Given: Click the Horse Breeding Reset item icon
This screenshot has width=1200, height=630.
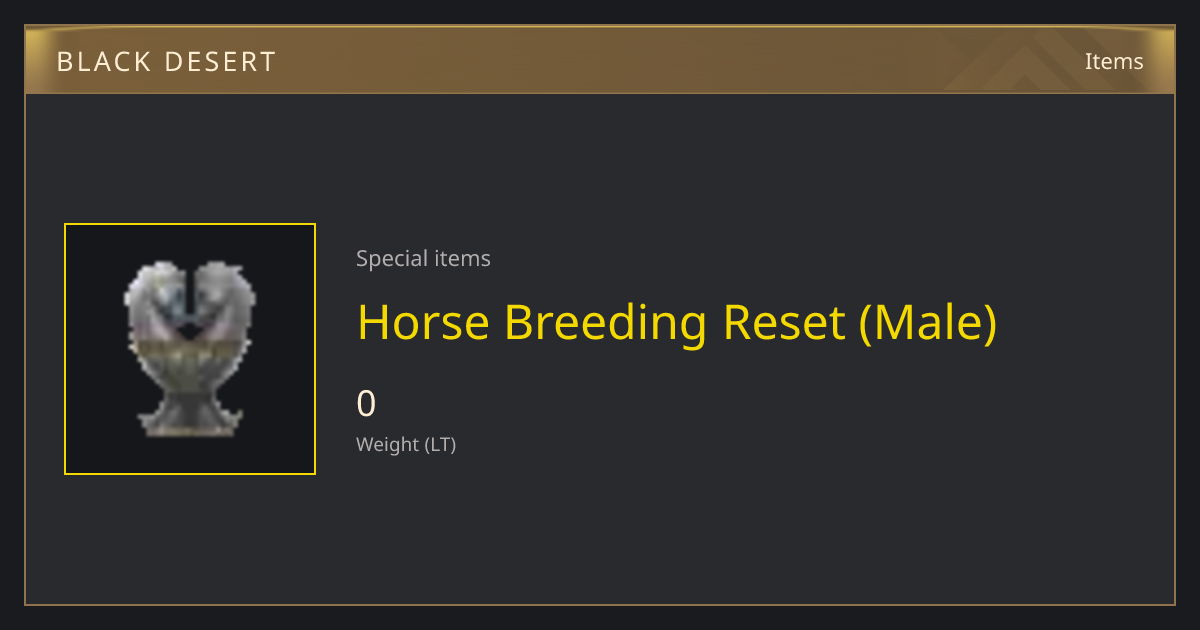Looking at the screenshot, I should 190,348.
